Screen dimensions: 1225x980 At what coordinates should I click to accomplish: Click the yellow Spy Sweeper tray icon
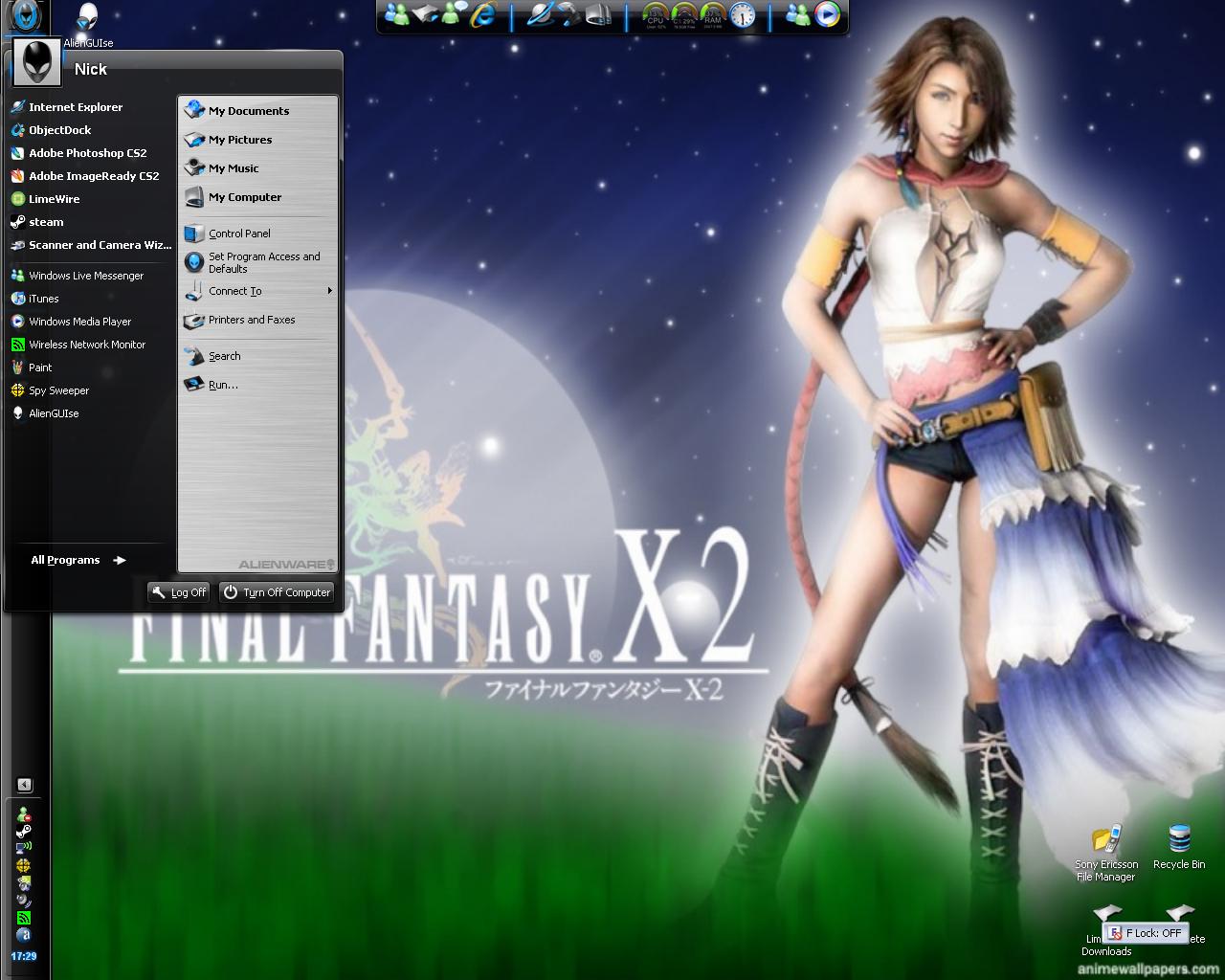point(24,865)
